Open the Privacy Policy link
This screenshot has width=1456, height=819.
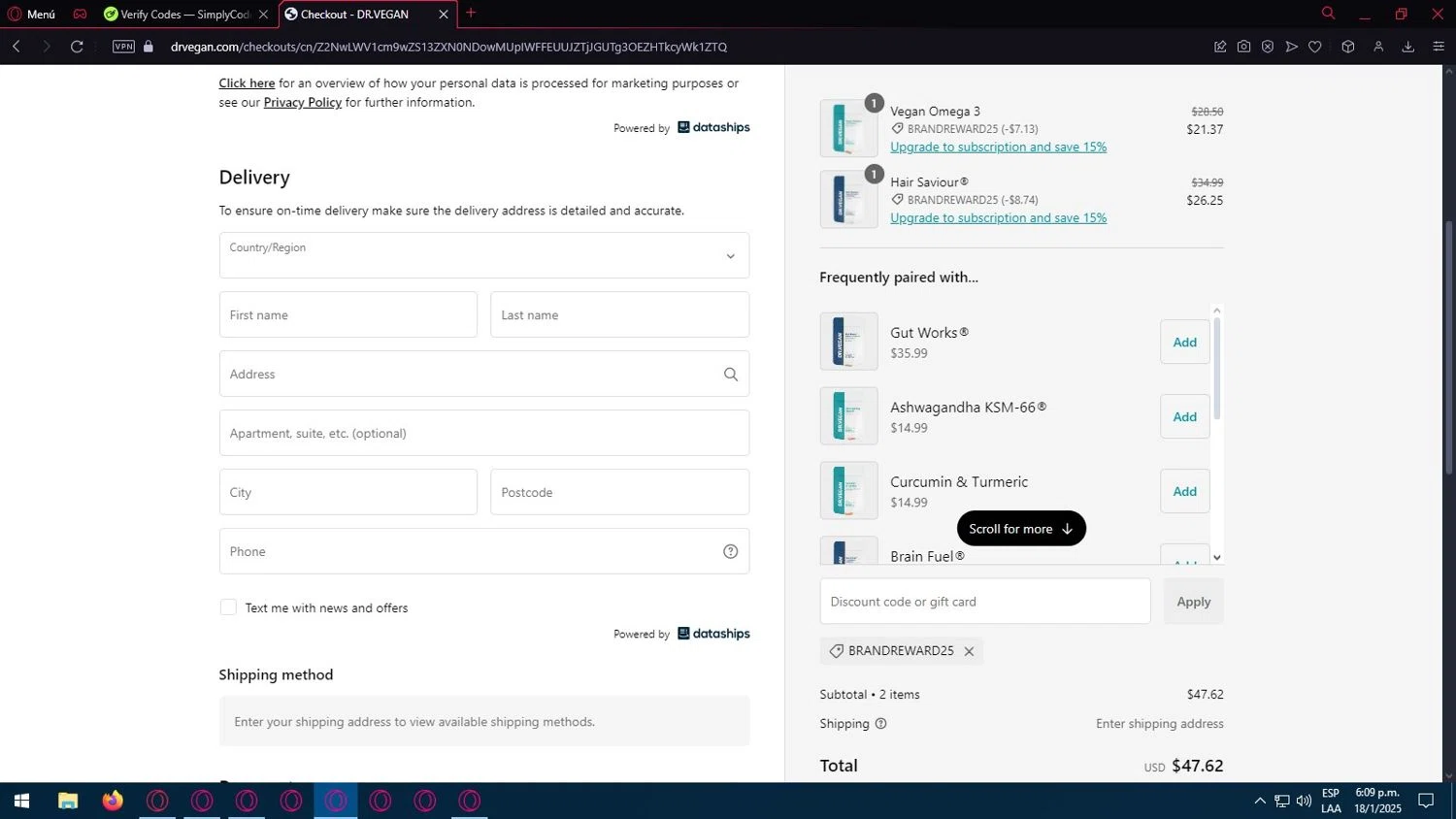[x=303, y=102]
